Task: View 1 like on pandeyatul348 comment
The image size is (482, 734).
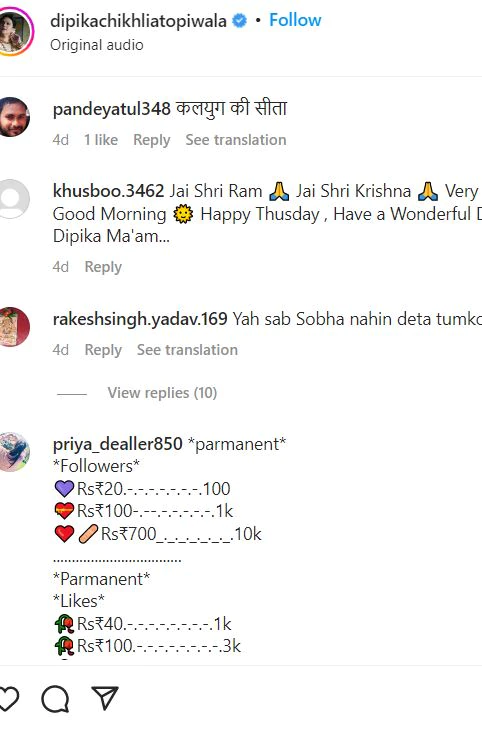Action: tap(101, 139)
